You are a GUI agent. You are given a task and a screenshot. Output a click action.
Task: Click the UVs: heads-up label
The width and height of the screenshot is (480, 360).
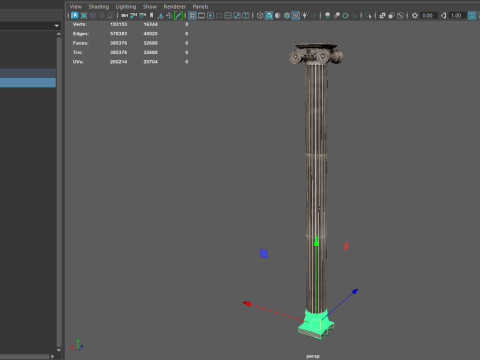[x=78, y=62]
